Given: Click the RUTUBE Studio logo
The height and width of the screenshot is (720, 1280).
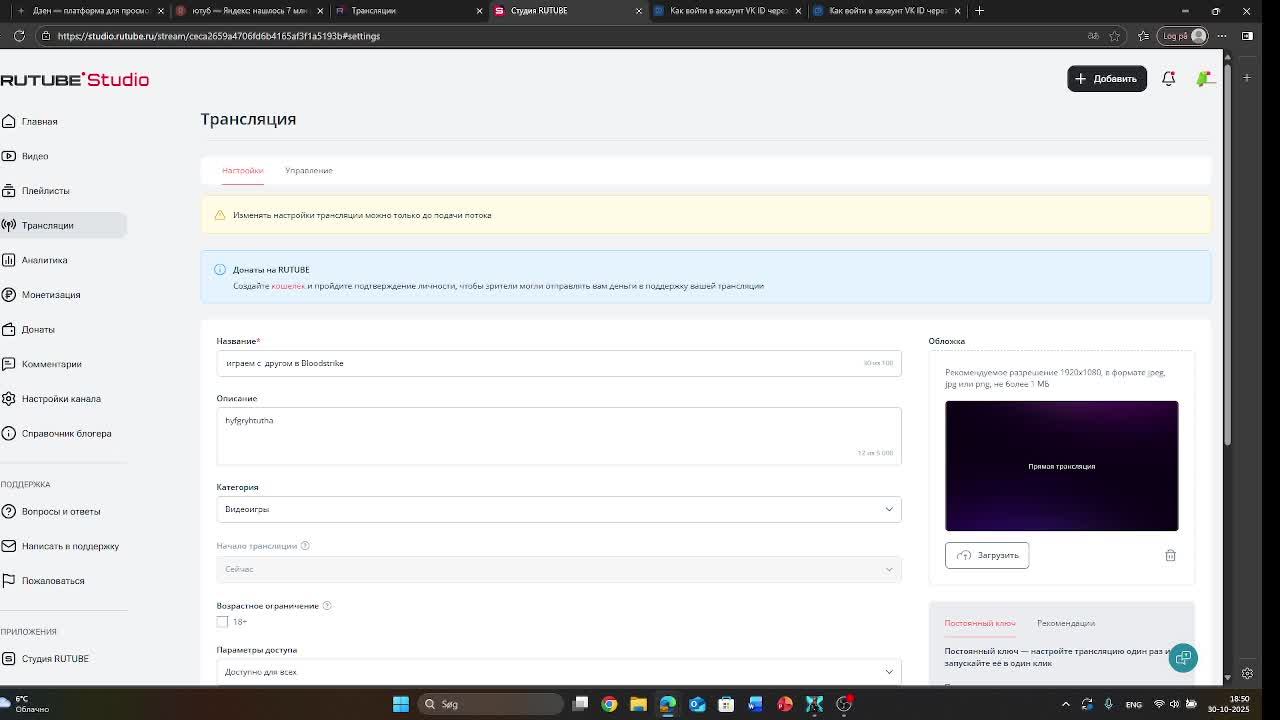Looking at the screenshot, I should click(x=75, y=79).
